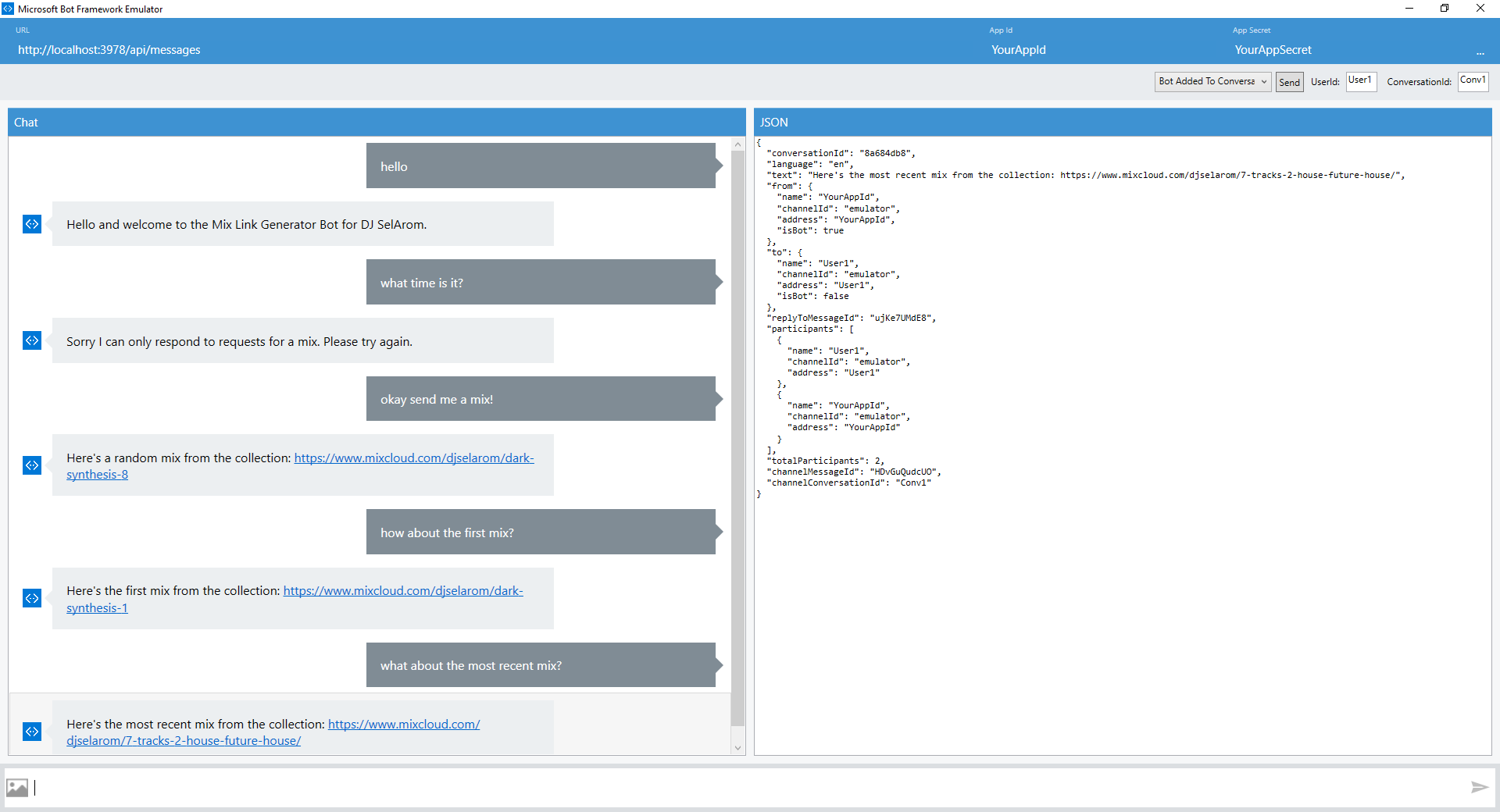Open the ellipsis menu in blue header
The image size is (1500, 812).
pos(1480,52)
